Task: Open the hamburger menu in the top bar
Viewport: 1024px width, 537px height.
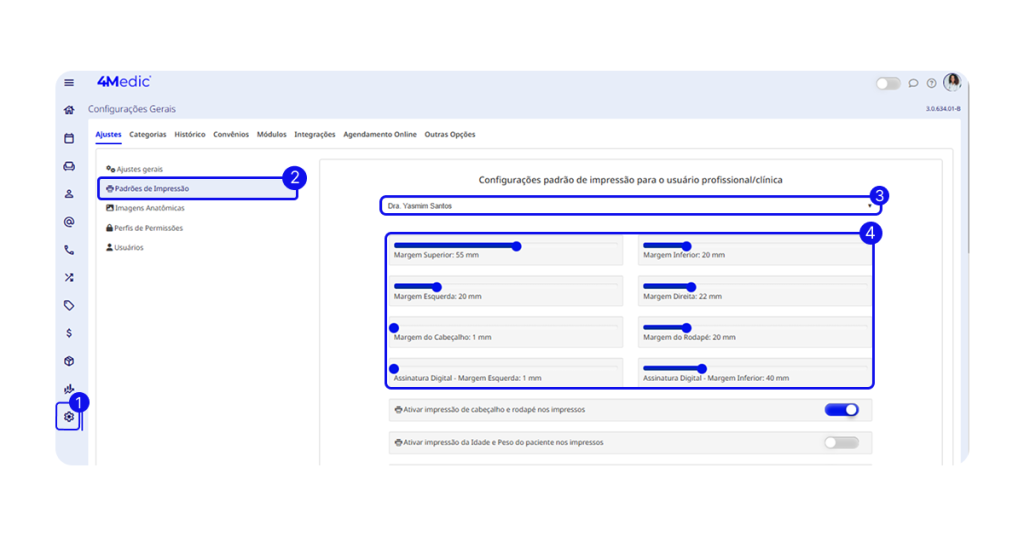Action: [69, 83]
